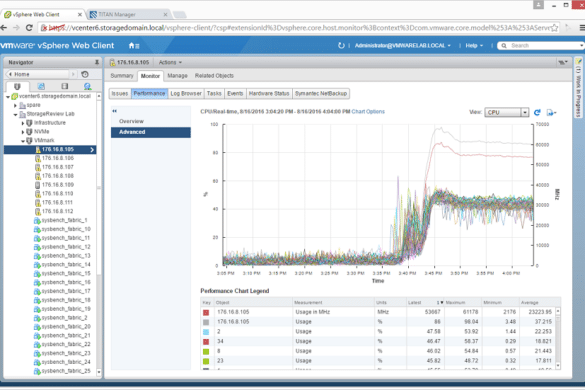Switch to Networking inventory icon
Viewport: 585px width, 390px height.
[88, 86]
